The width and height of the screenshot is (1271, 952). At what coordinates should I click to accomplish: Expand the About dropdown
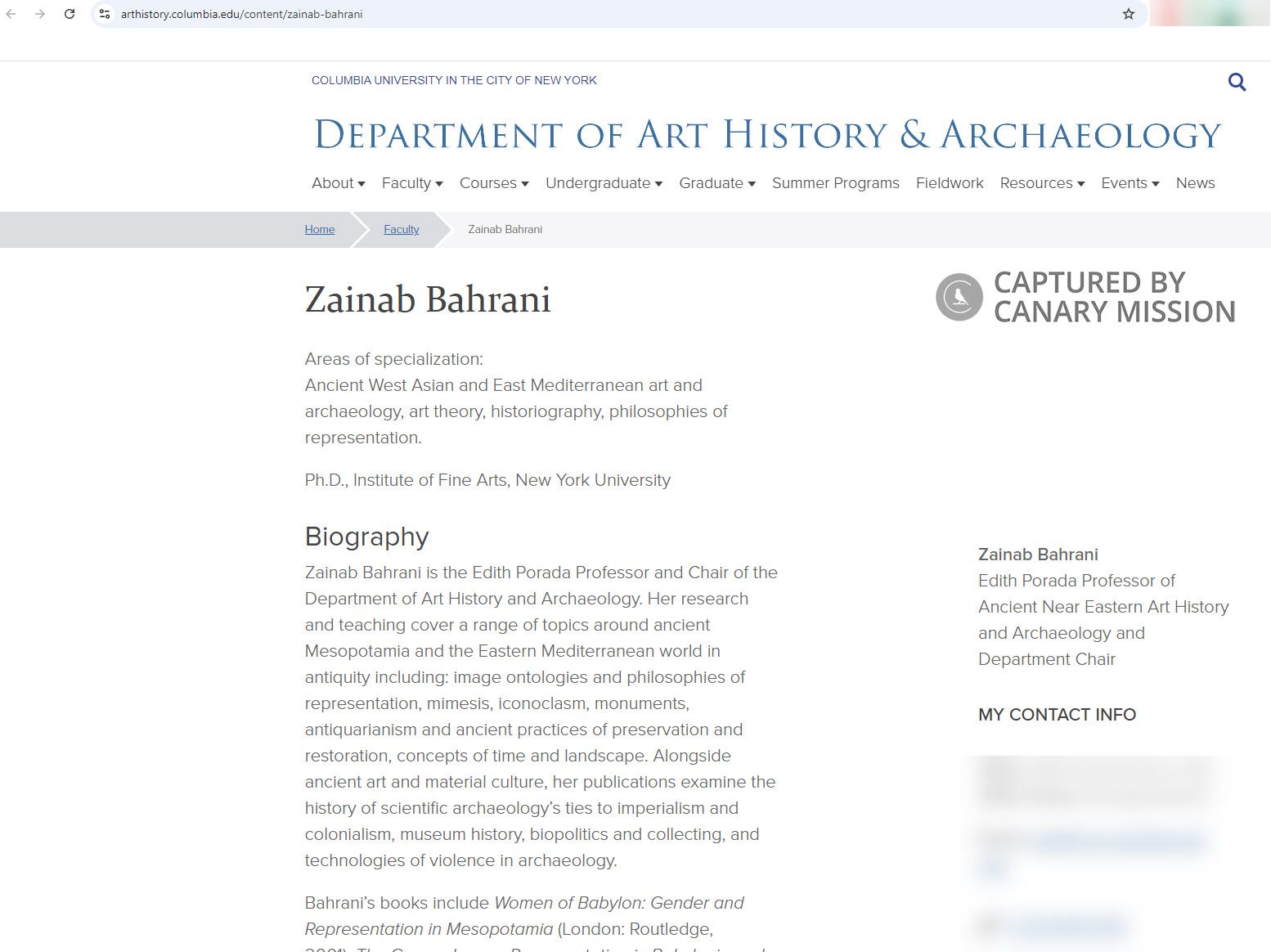point(336,183)
